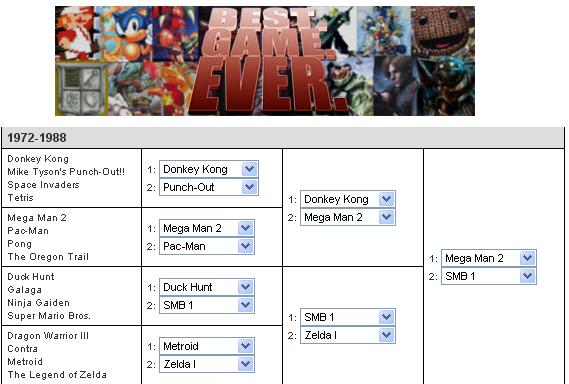The width and height of the screenshot is (569, 384).
Task: Click The Legend of Zelda text
Action: (x=57, y=375)
